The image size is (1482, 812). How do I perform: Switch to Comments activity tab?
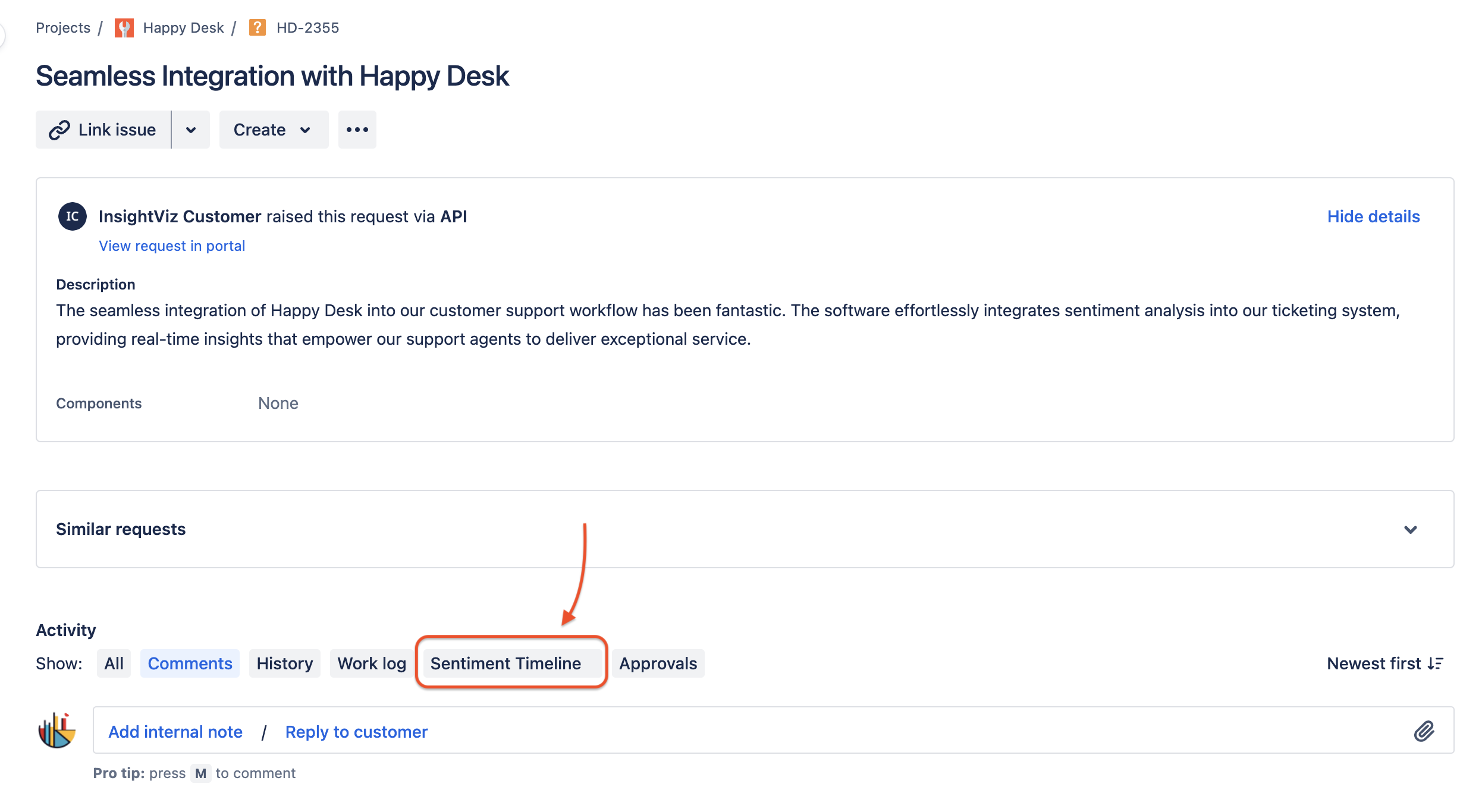[x=190, y=663]
